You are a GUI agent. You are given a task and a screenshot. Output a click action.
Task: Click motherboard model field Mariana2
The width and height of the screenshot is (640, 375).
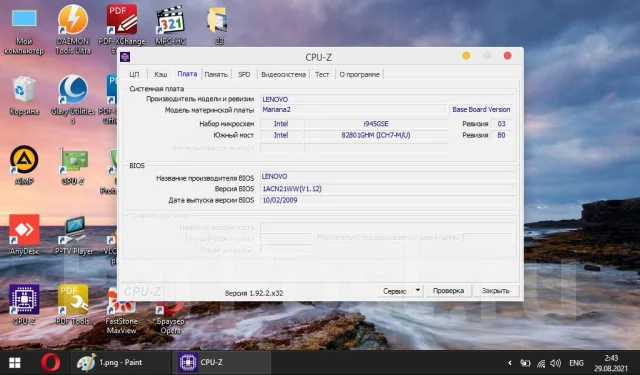click(353, 109)
